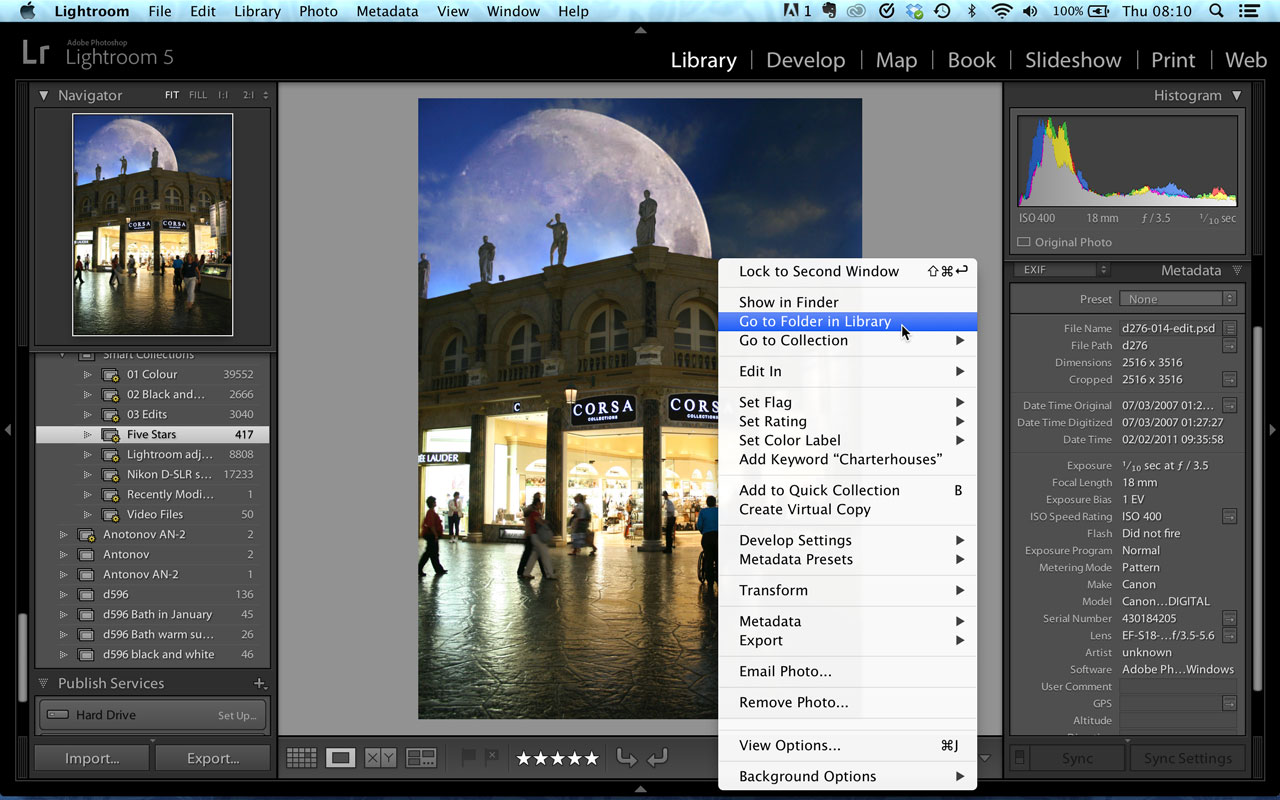Open the Bluetooth menu bar icon
The image size is (1280, 800).
click(971, 11)
